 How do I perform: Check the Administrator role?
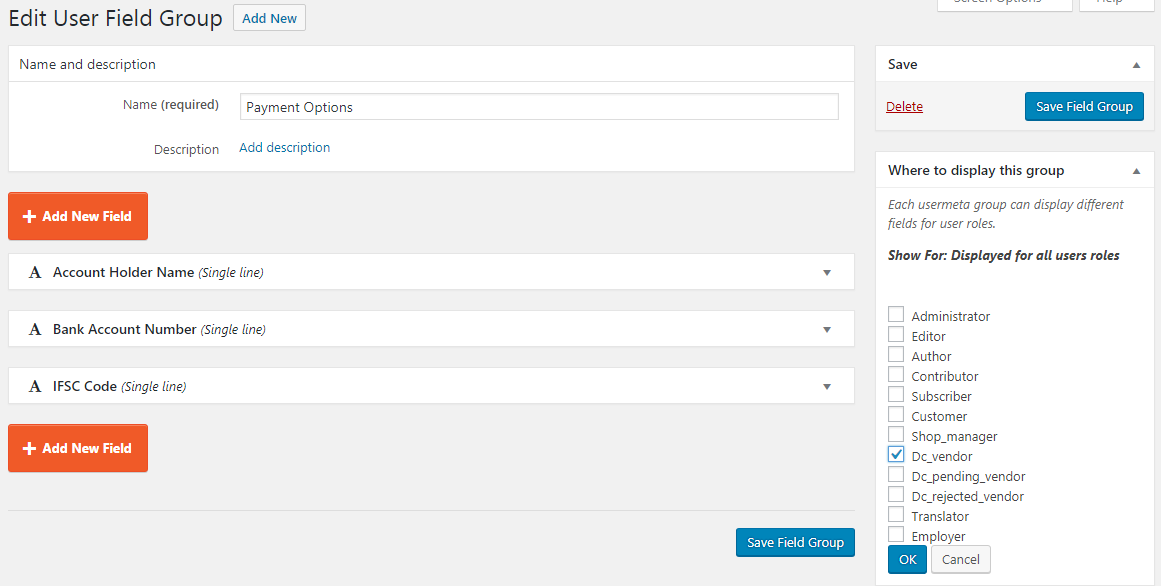tap(896, 314)
